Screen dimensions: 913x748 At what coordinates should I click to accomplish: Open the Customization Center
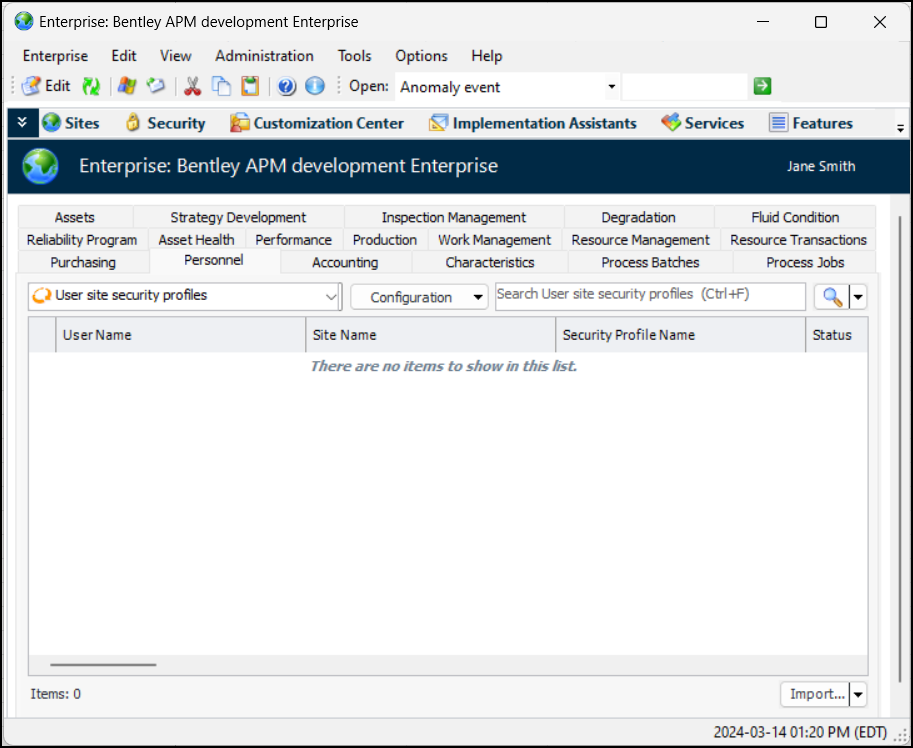[317, 123]
